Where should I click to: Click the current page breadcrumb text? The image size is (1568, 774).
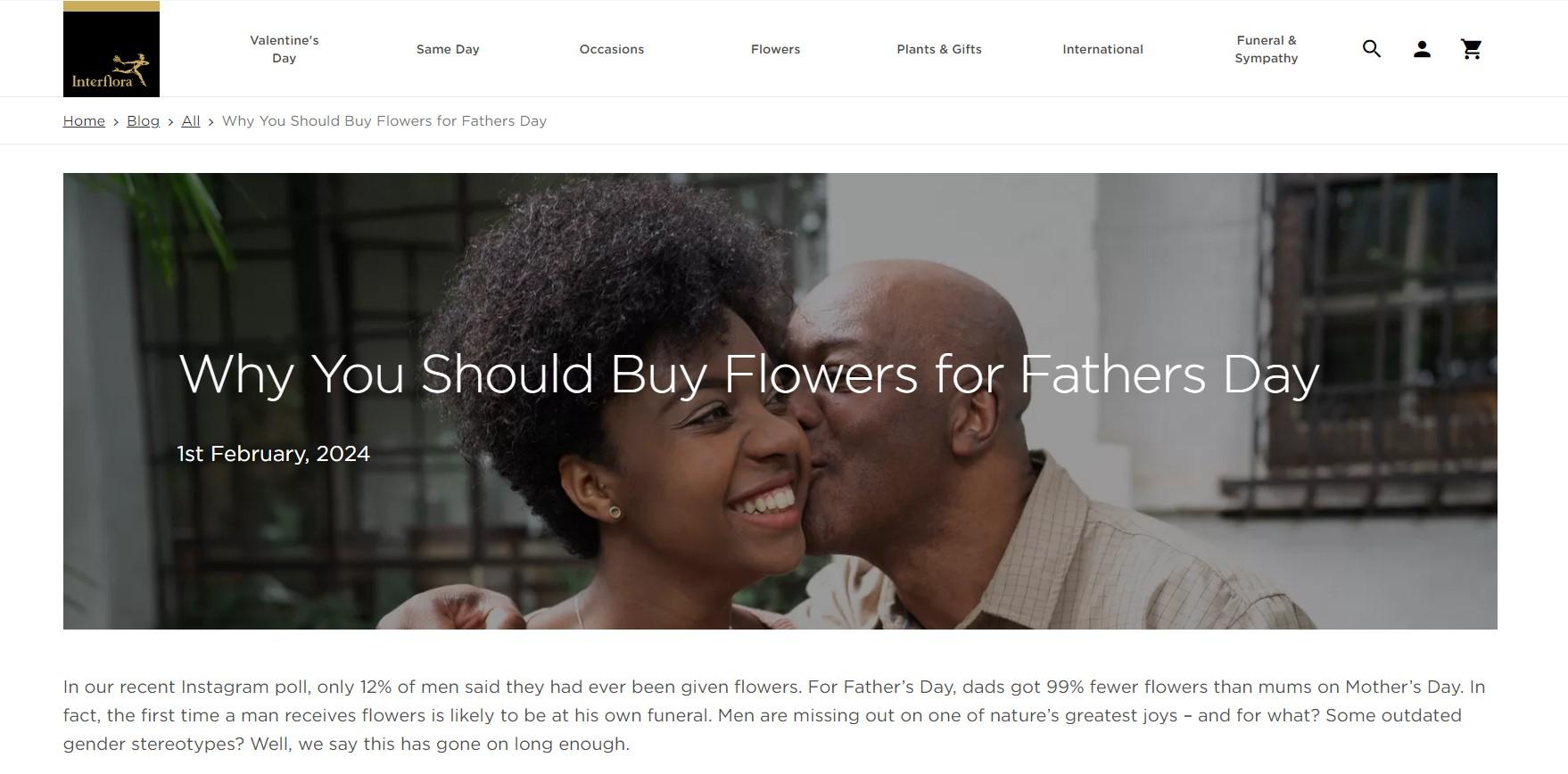coord(384,120)
